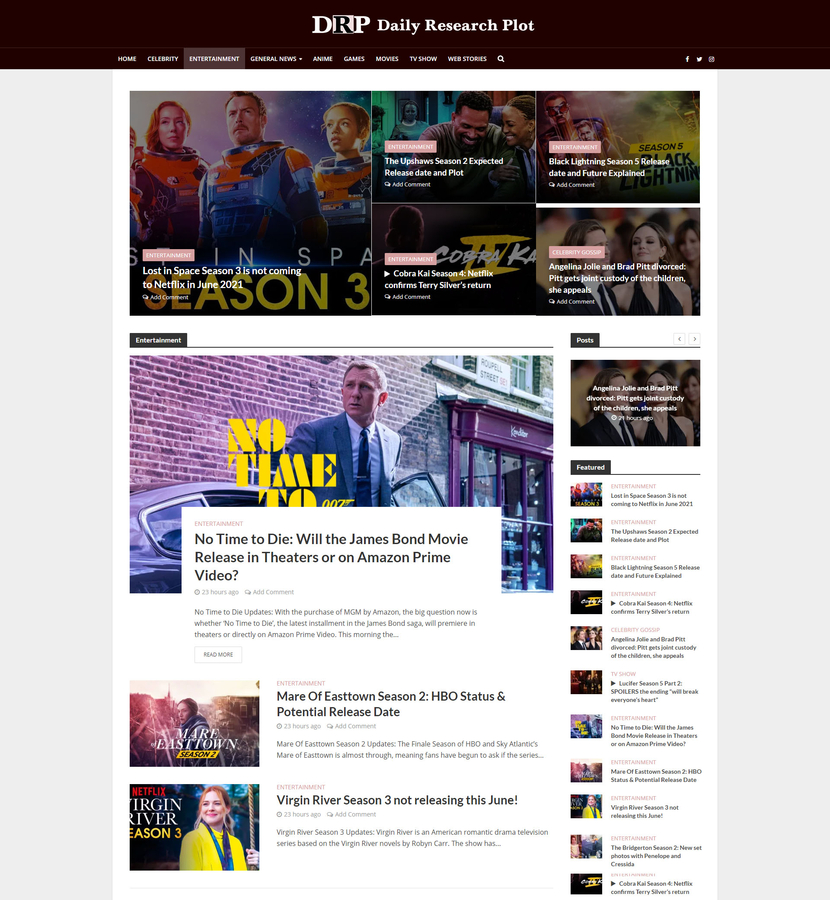The width and height of the screenshot is (830, 900).
Task: Go to previous posts with left arrow
Action: 679,339
